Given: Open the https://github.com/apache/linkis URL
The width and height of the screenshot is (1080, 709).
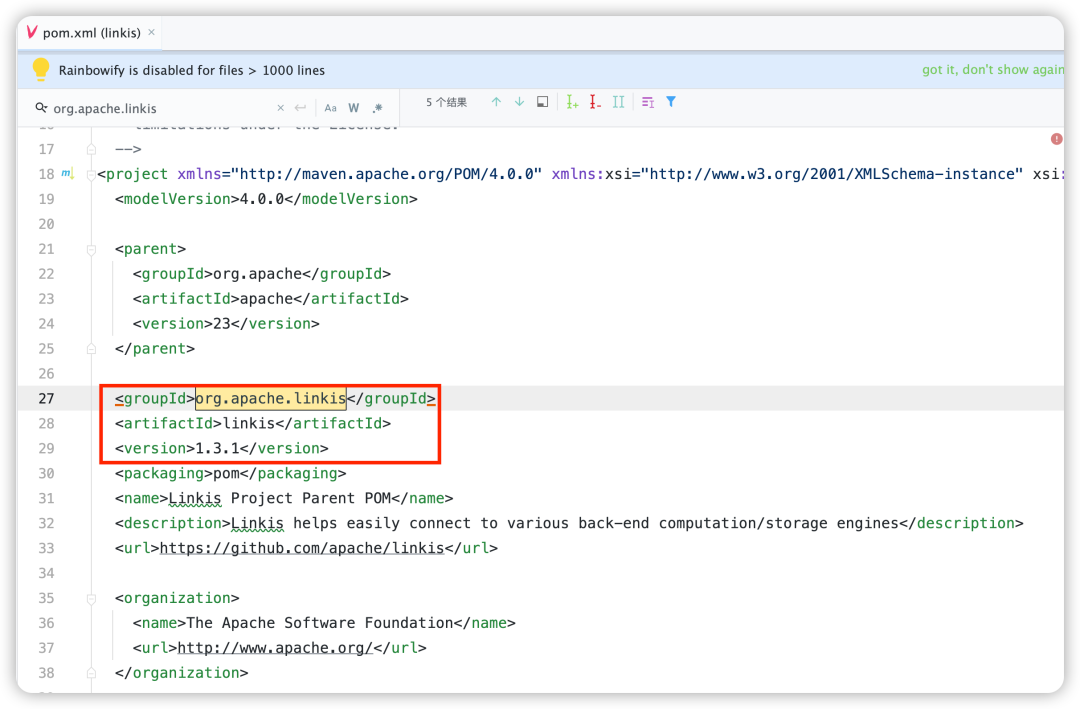Looking at the screenshot, I should [302, 548].
